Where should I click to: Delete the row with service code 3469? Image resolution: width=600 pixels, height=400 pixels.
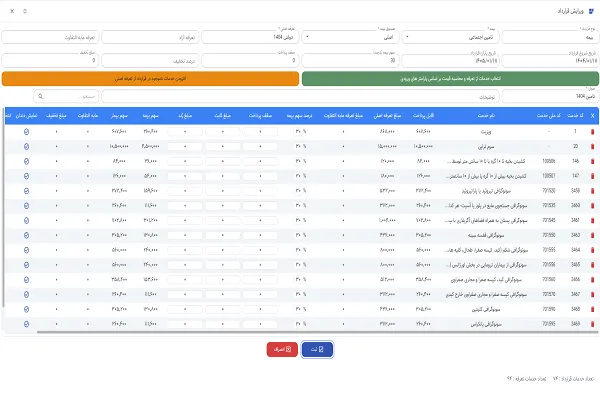[x=592, y=324]
